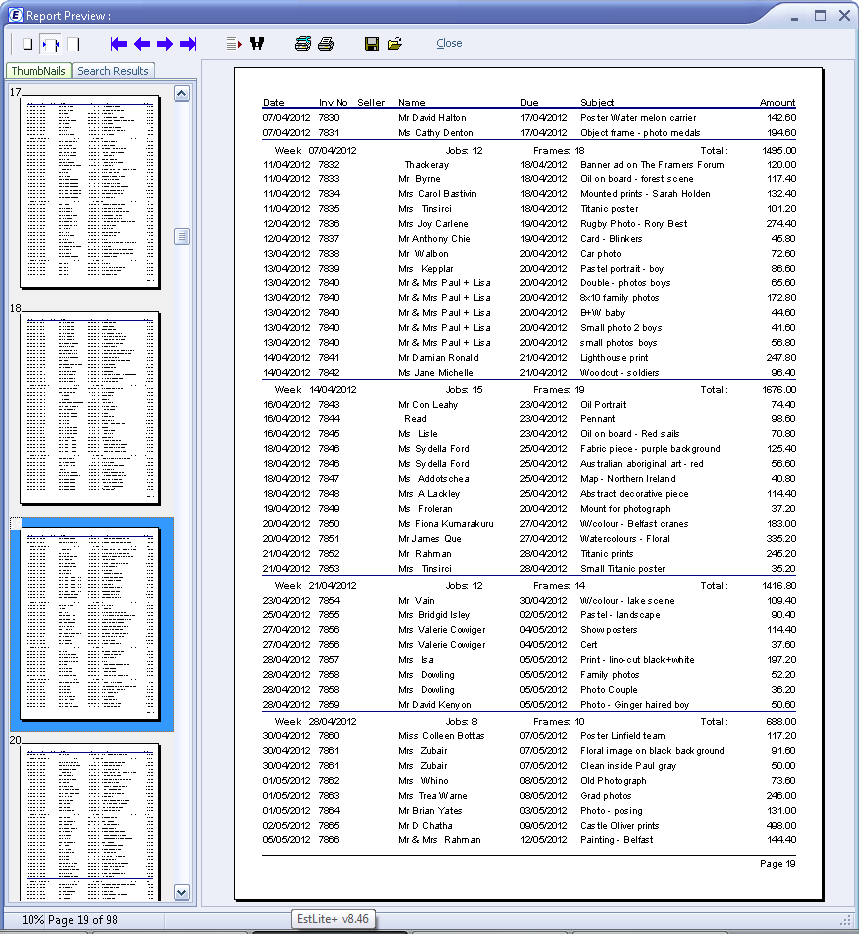The height and width of the screenshot is (934, 859).
Task: Click the print icon
Action: pos(326,44)
